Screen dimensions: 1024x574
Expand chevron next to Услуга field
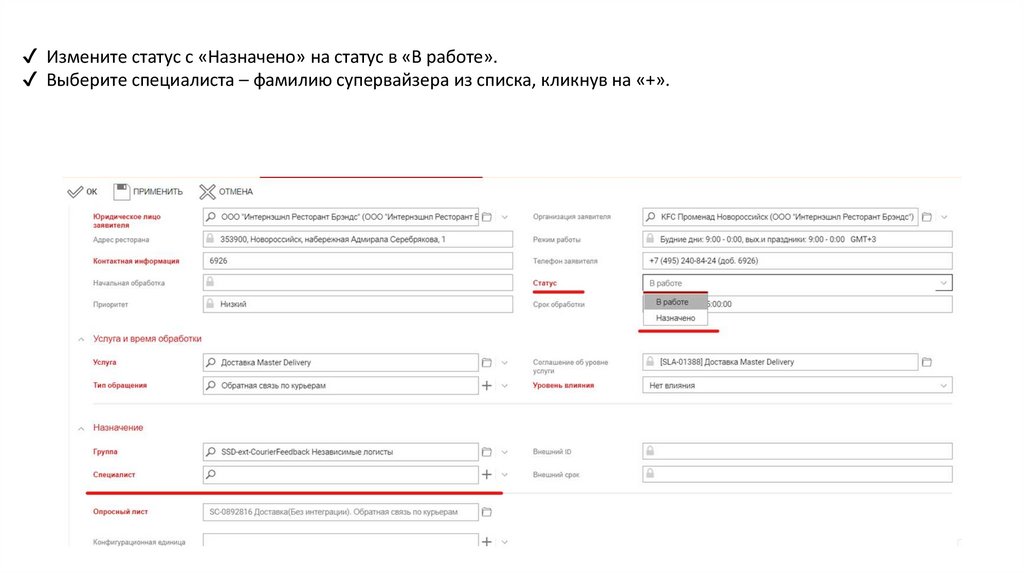pos(504,362)
